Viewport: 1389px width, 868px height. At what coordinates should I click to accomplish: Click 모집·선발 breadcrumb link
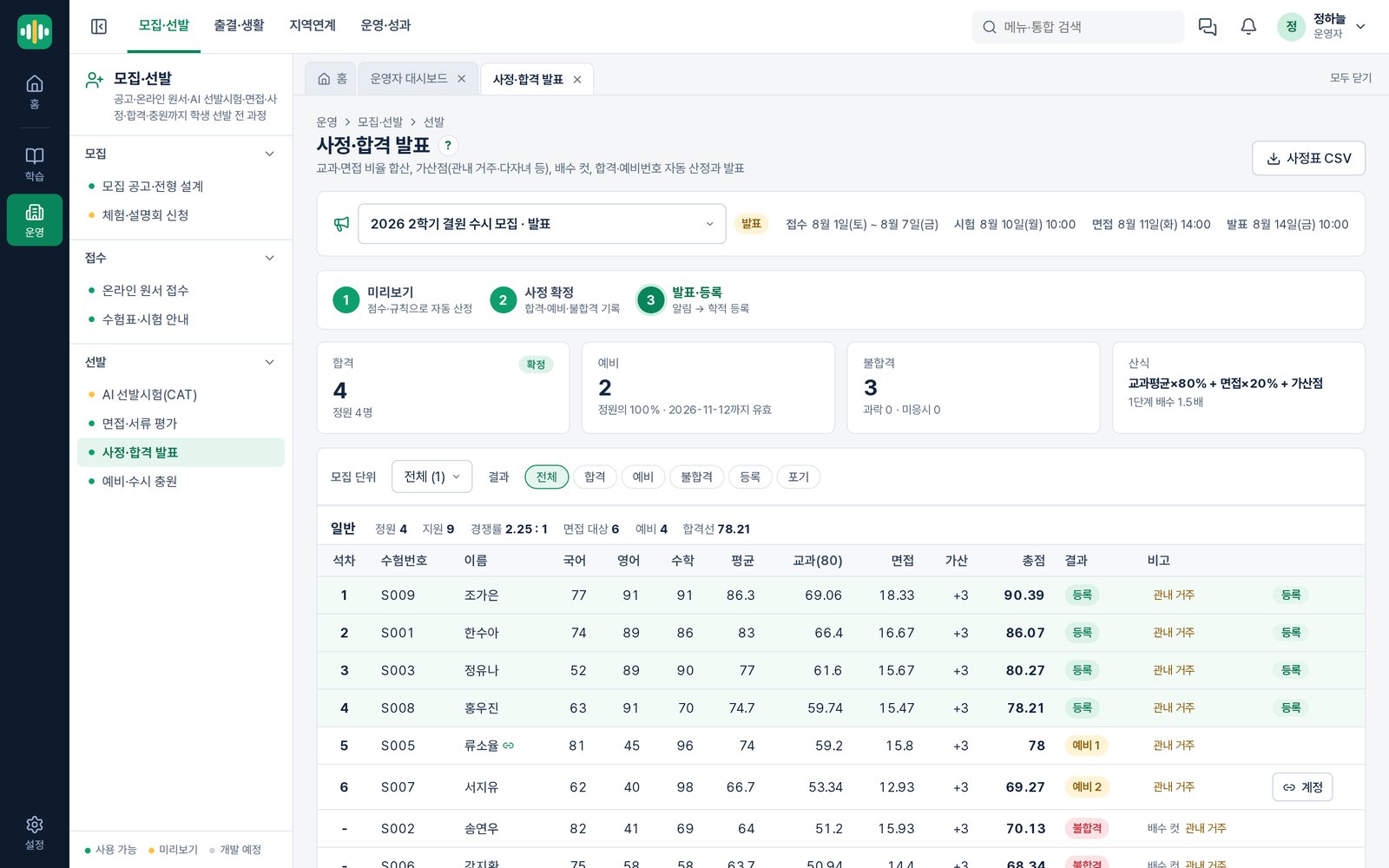[380, 122]
